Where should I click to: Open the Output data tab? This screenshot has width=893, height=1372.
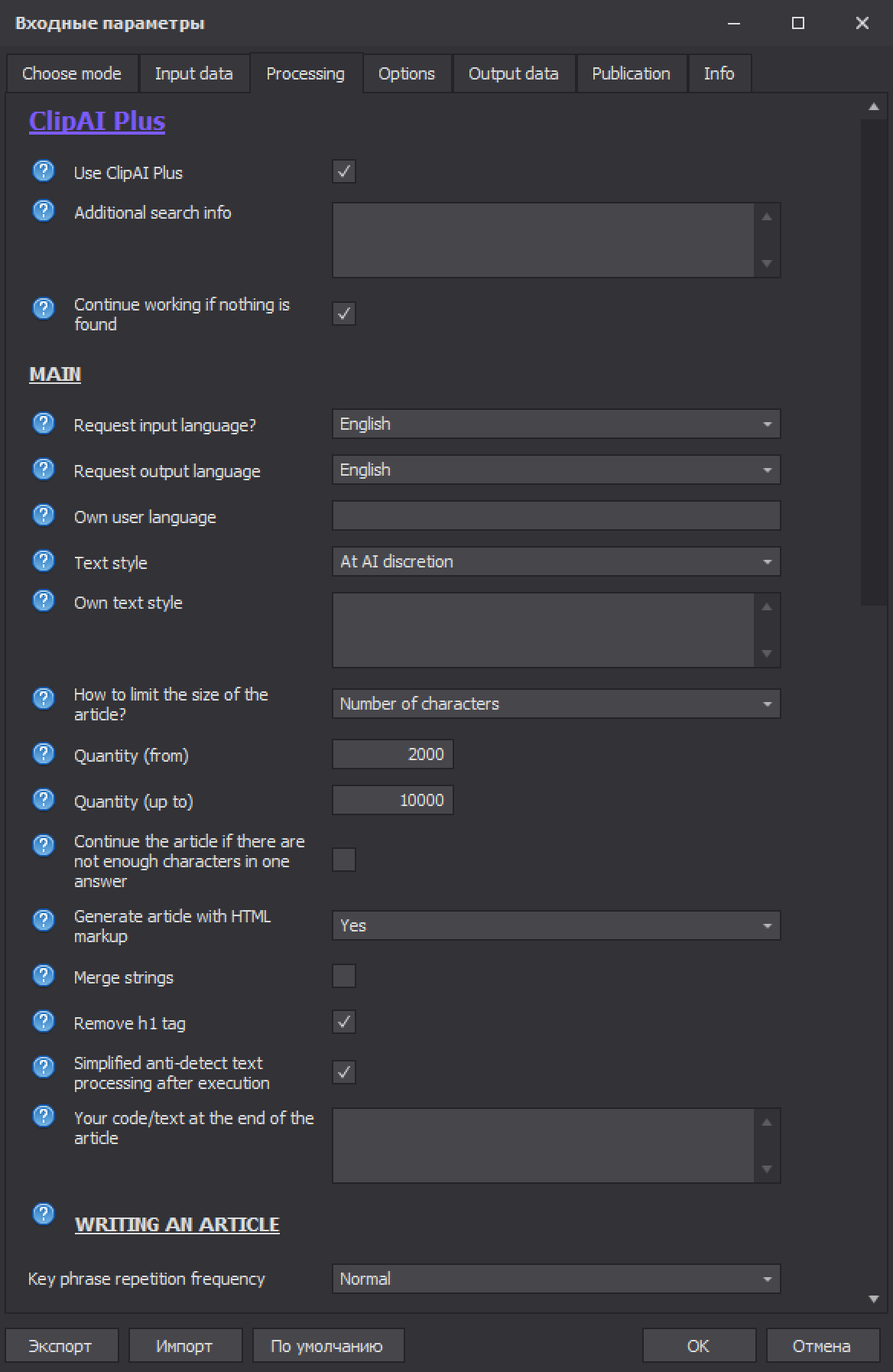[514, 73]
